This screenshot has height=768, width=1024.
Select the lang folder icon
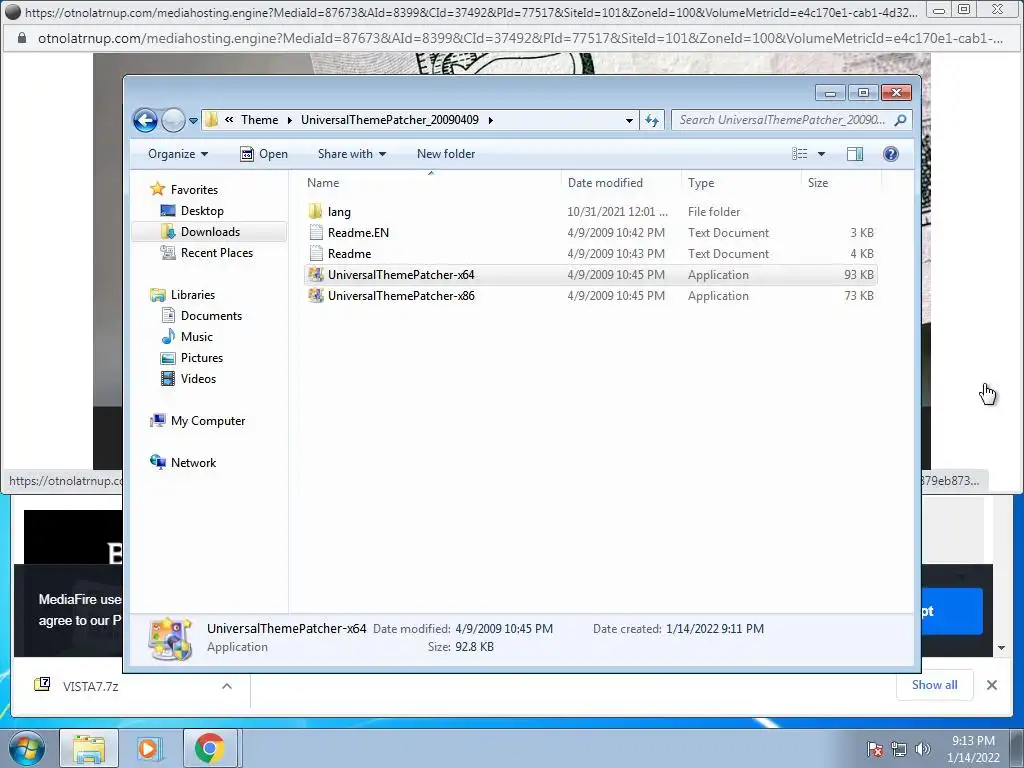coord(315,212)
